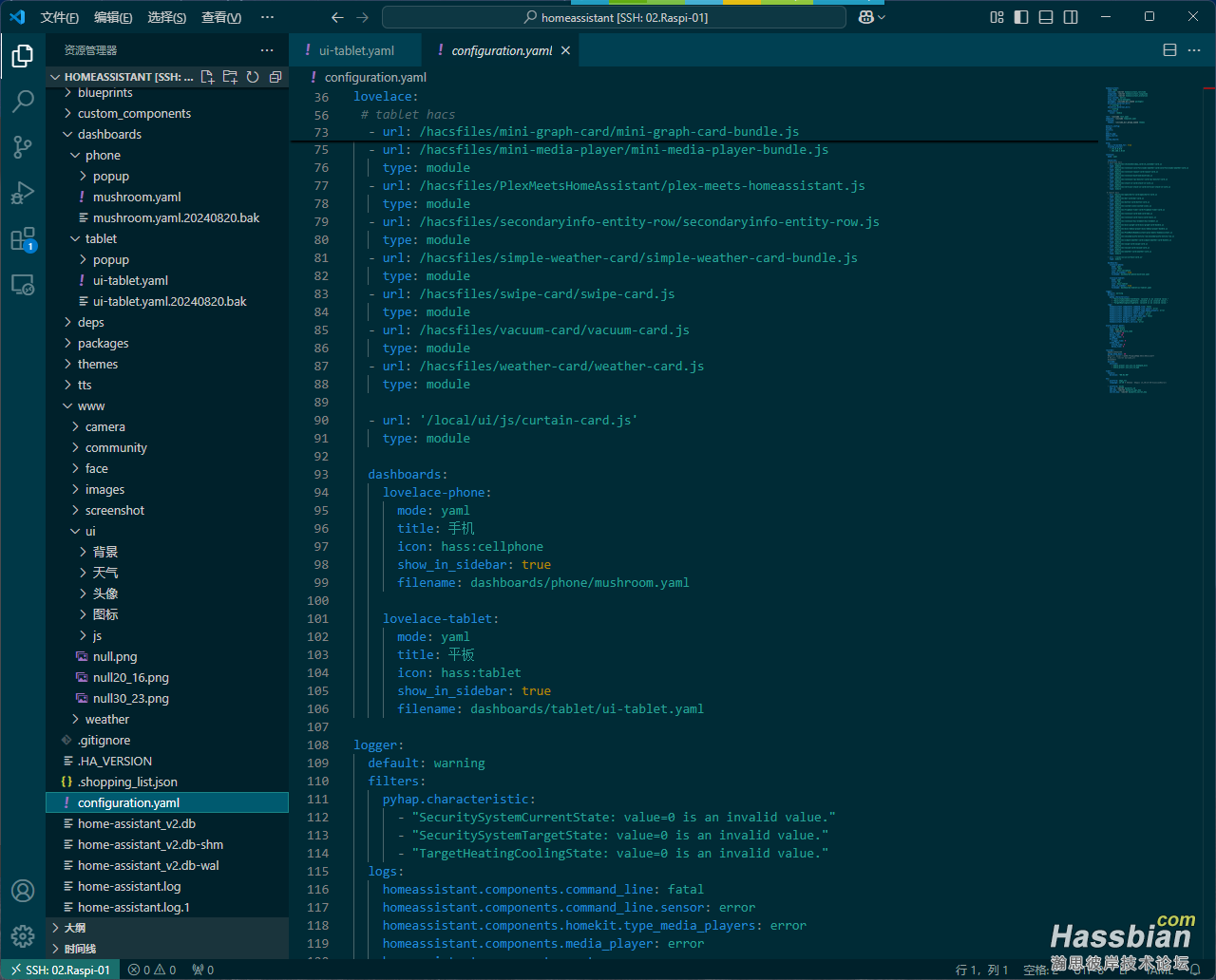Toggle the Secondary Side Bar layout button
Screen dimensions: 1216x980
click(x=1071, y=17)
